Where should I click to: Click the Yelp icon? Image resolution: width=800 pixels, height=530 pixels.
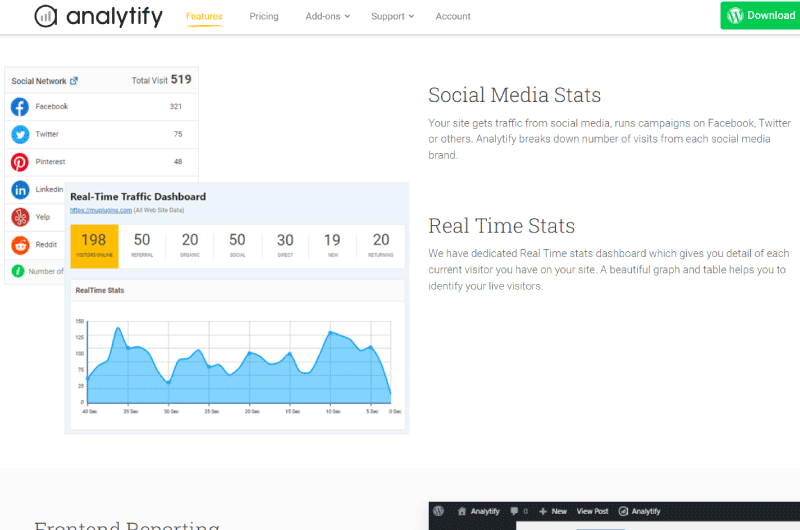tap(20, 217)
